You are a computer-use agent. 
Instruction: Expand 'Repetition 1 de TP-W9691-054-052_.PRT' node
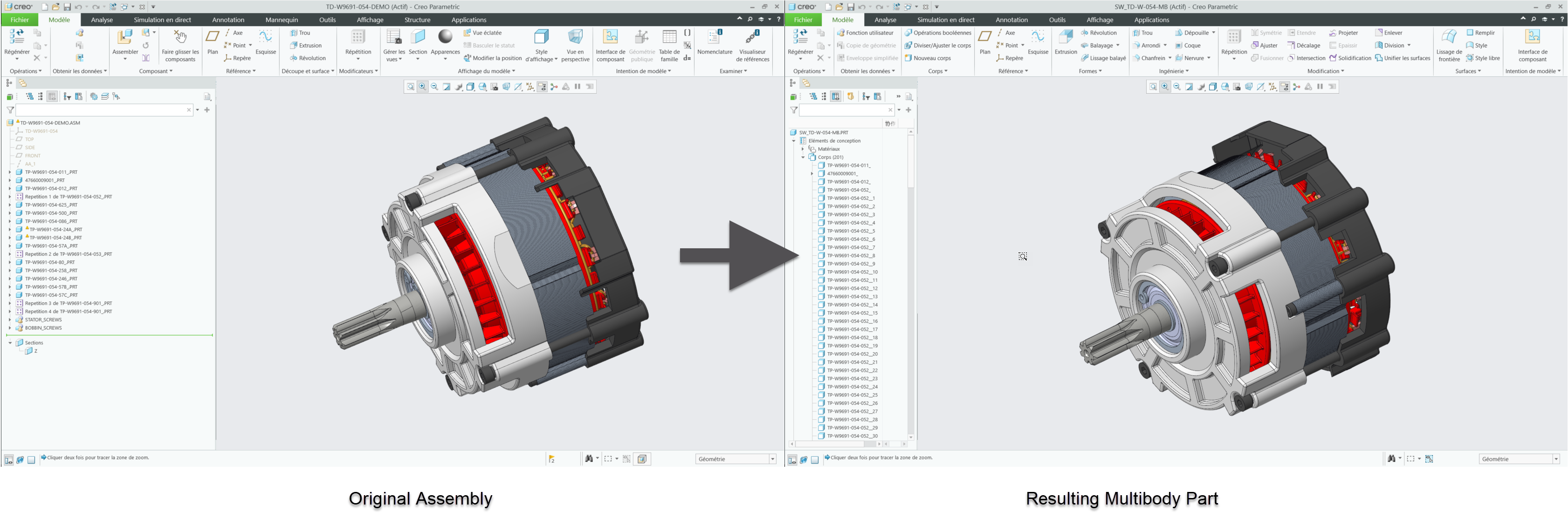point(10,197)
